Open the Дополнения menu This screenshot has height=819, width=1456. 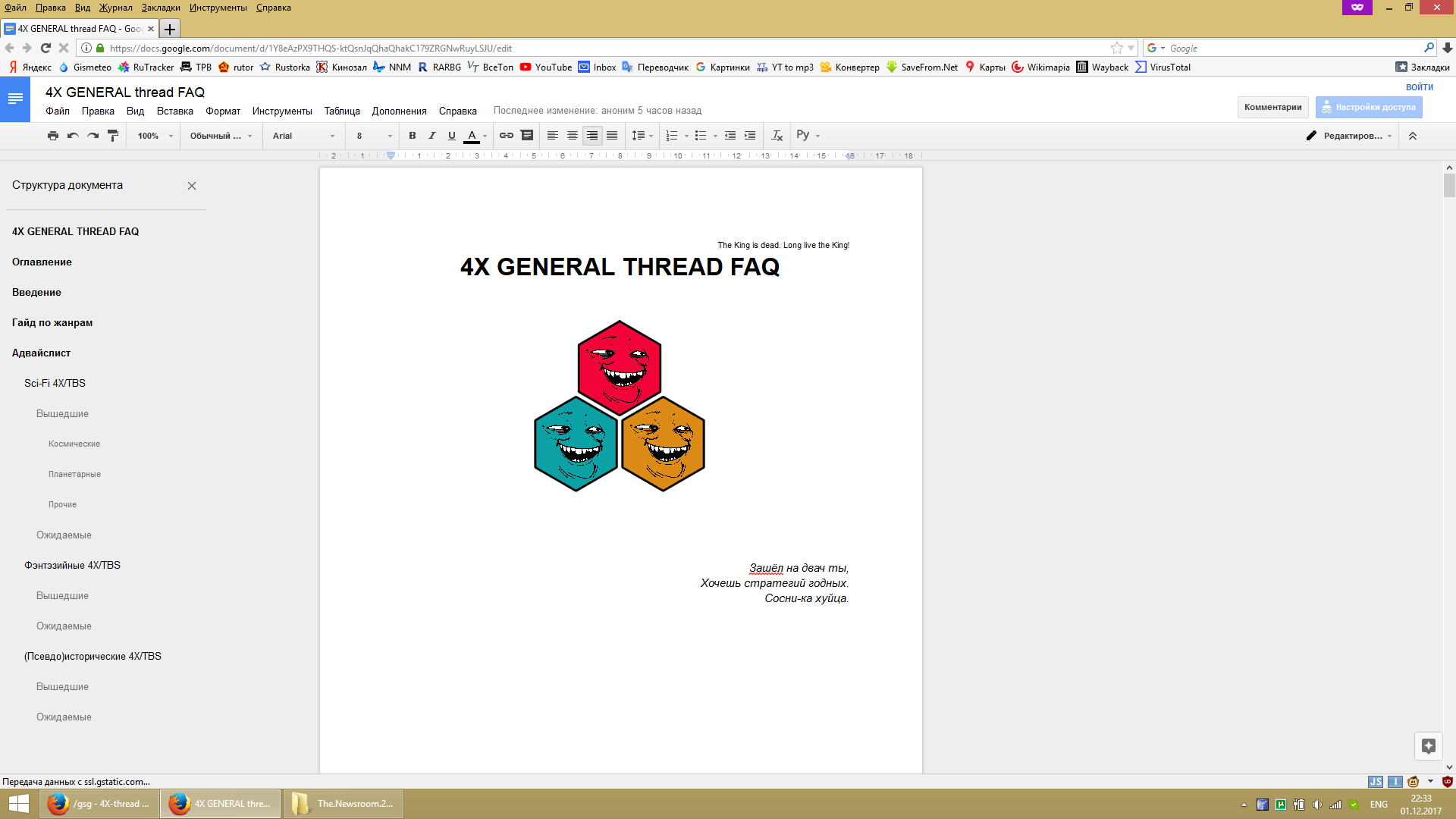tap(400, 111)
